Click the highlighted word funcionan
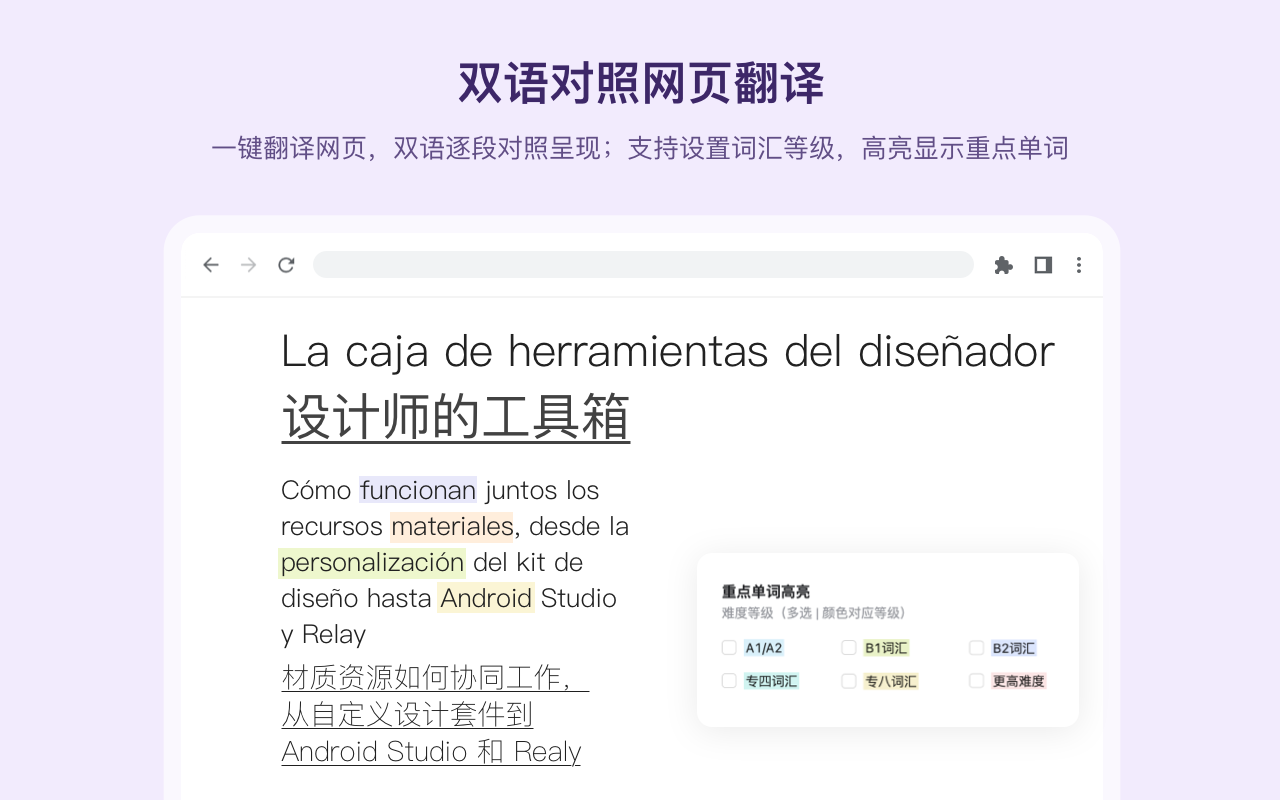1280x800 pixels. [x=417, y=490]
